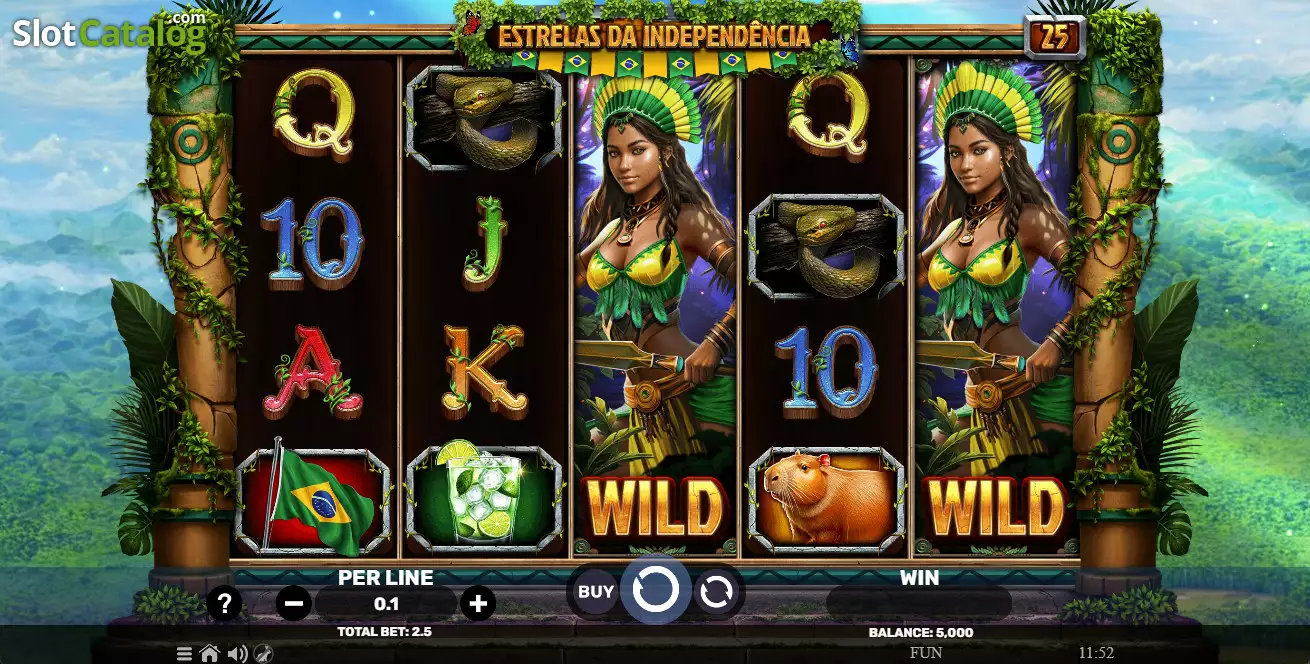Click the snake symbol atop reel two
The height and width of the screenshot is (664, 1310).
(484, 118)
